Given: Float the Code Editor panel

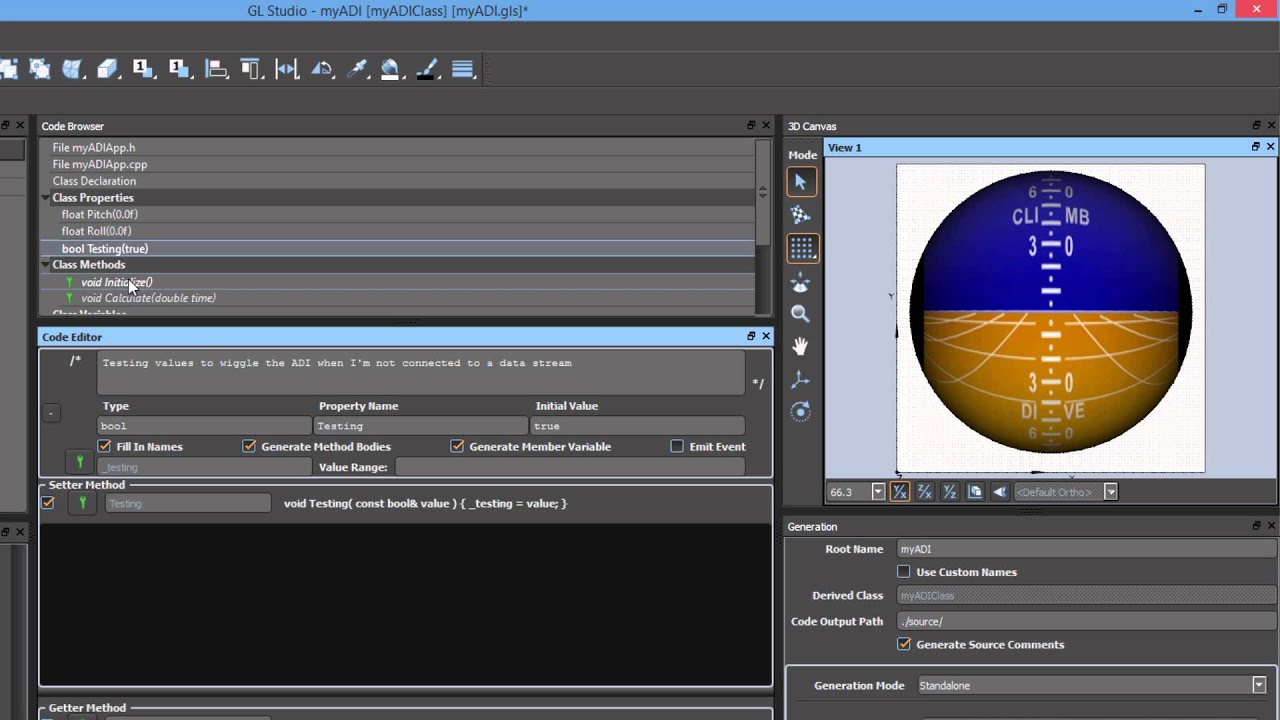Looking at the screenshot, I should click(751, 337).
